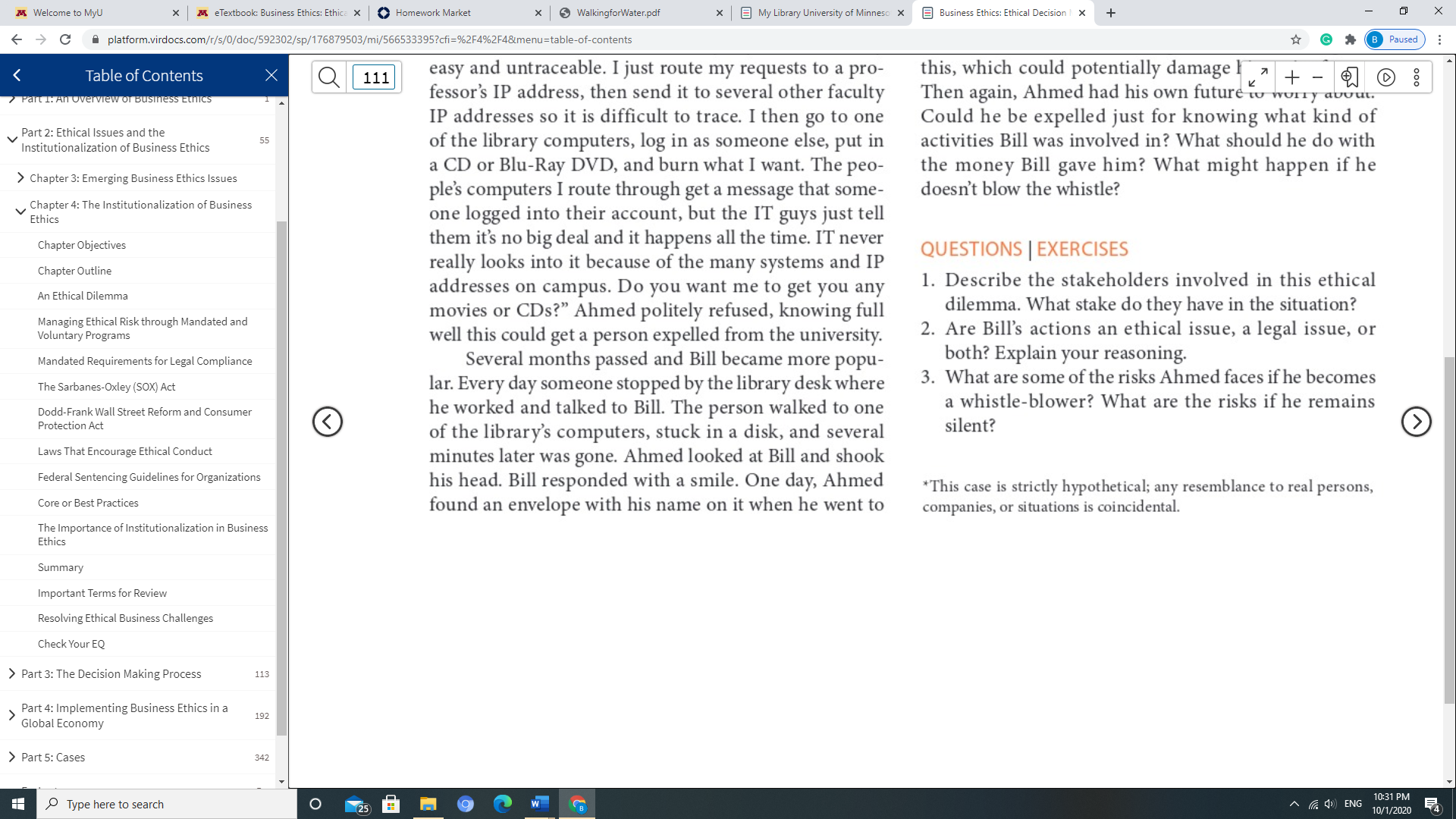Image resolution: width=1456 pixels, height=819 pixels.
Task: Open the Mail app on taskbar
Action: [355, 804]
